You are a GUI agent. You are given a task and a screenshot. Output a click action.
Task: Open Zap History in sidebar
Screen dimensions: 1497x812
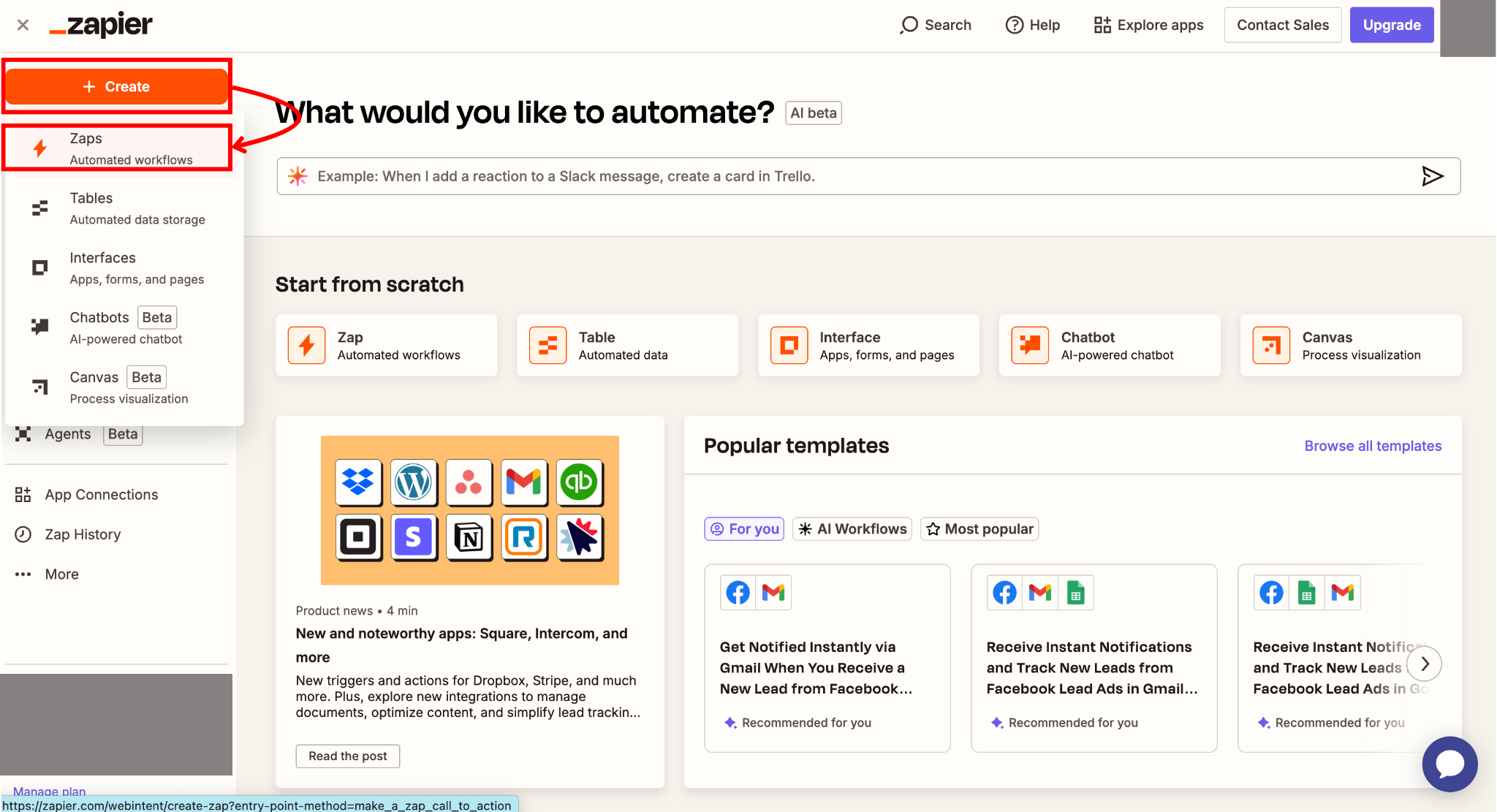pos(68,534)
